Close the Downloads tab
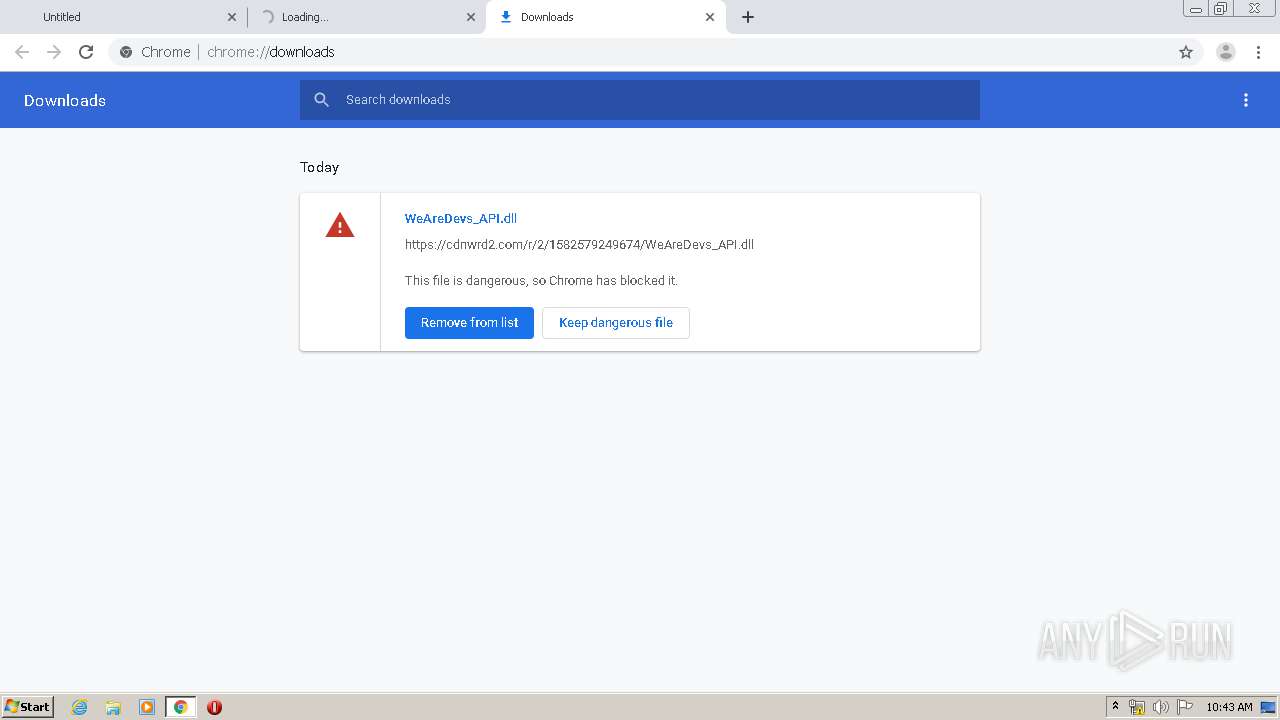 pyautogui.click(x=710, y=17)
